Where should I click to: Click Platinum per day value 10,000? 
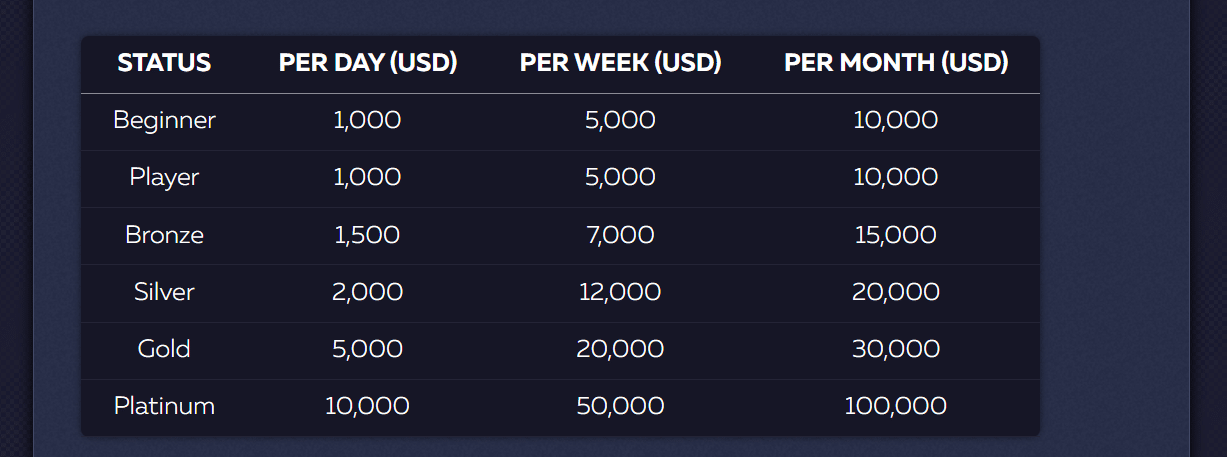coord(367,406)
